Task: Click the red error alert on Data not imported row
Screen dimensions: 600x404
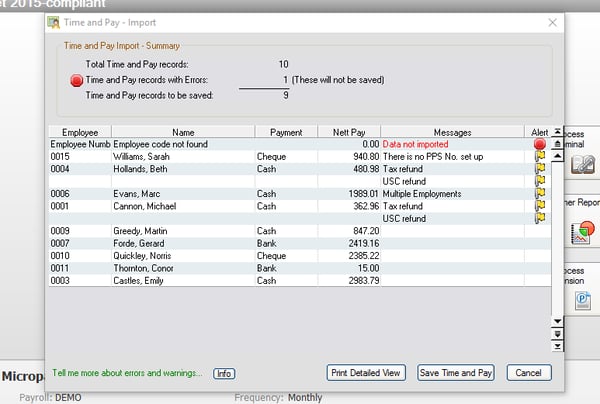Action: coord(540,144)
